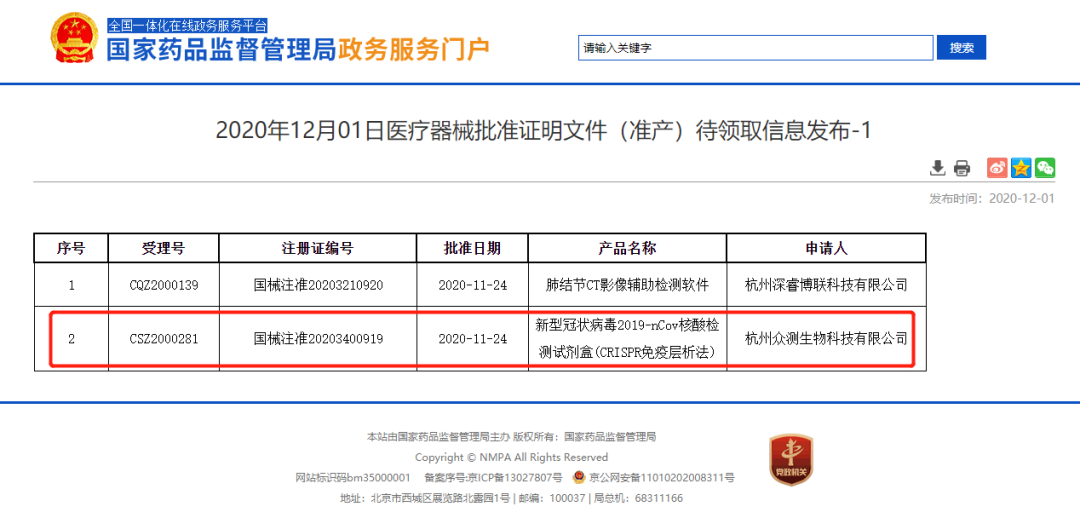Click the police shield icon in footer

click(580, 476)
